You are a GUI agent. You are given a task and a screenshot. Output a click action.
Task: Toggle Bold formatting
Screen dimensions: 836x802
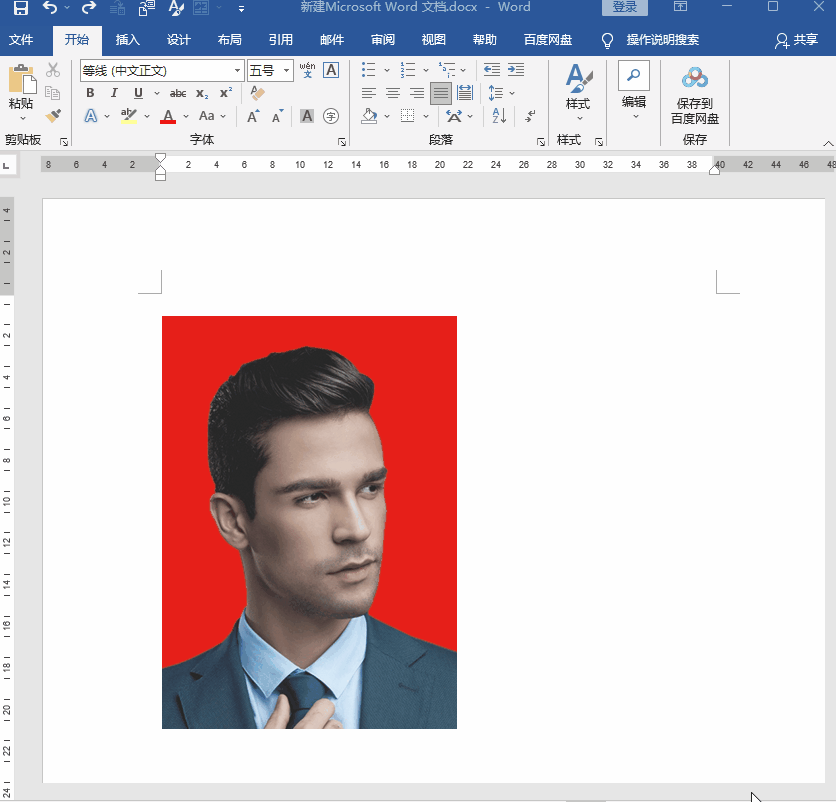pos(90,93)
